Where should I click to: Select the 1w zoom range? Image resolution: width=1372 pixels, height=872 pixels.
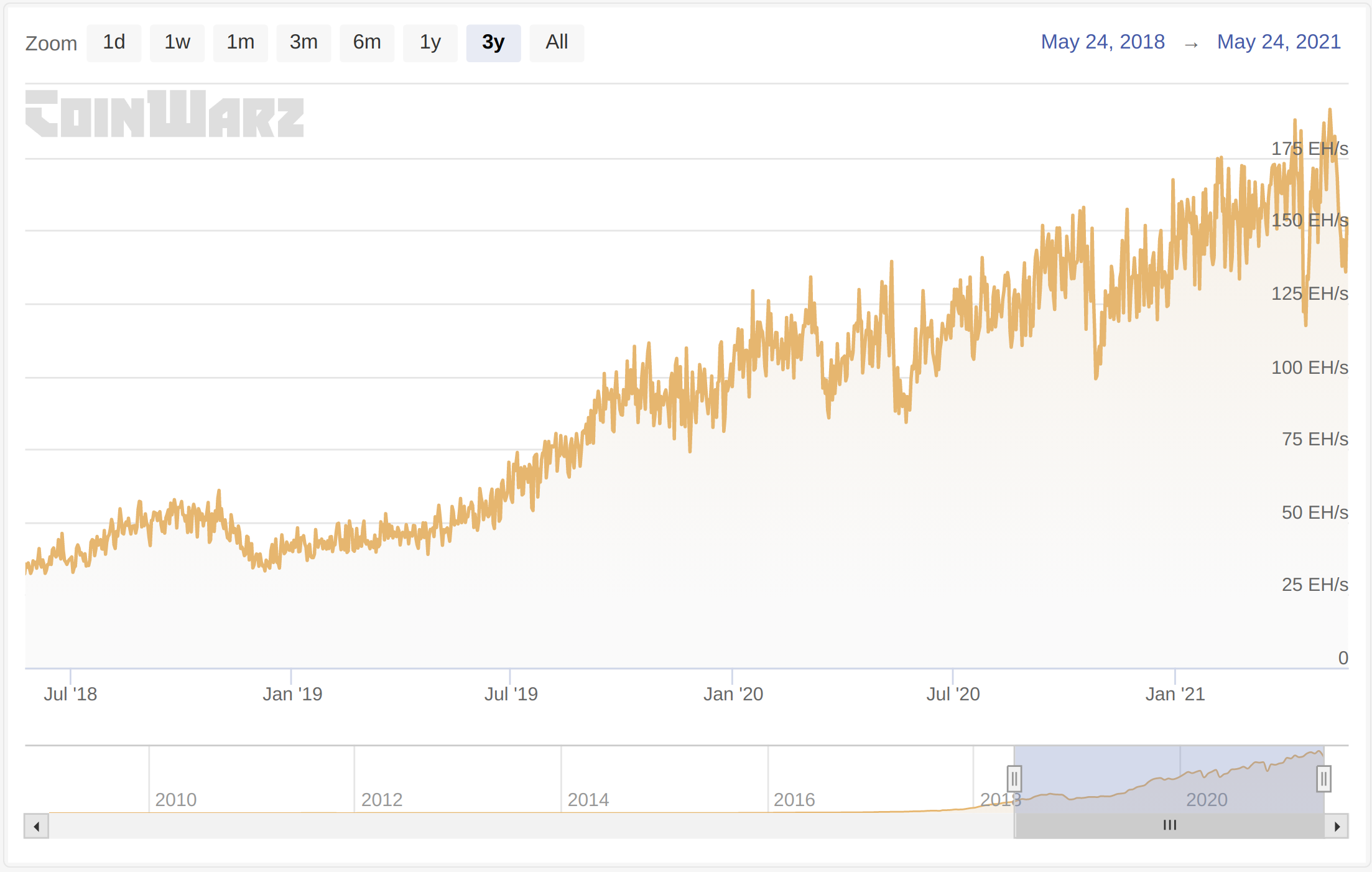[177, 43]
